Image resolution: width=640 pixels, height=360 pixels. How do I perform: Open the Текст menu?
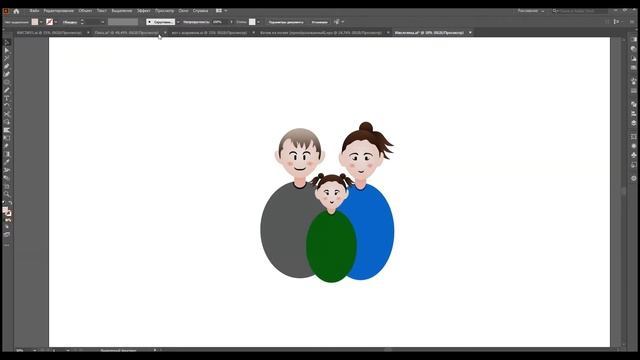(102, 11)
